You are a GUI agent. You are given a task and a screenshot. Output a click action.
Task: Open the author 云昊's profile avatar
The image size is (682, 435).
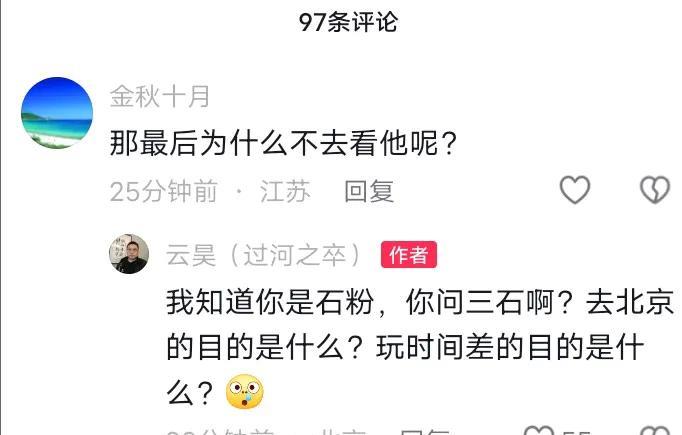129,254
